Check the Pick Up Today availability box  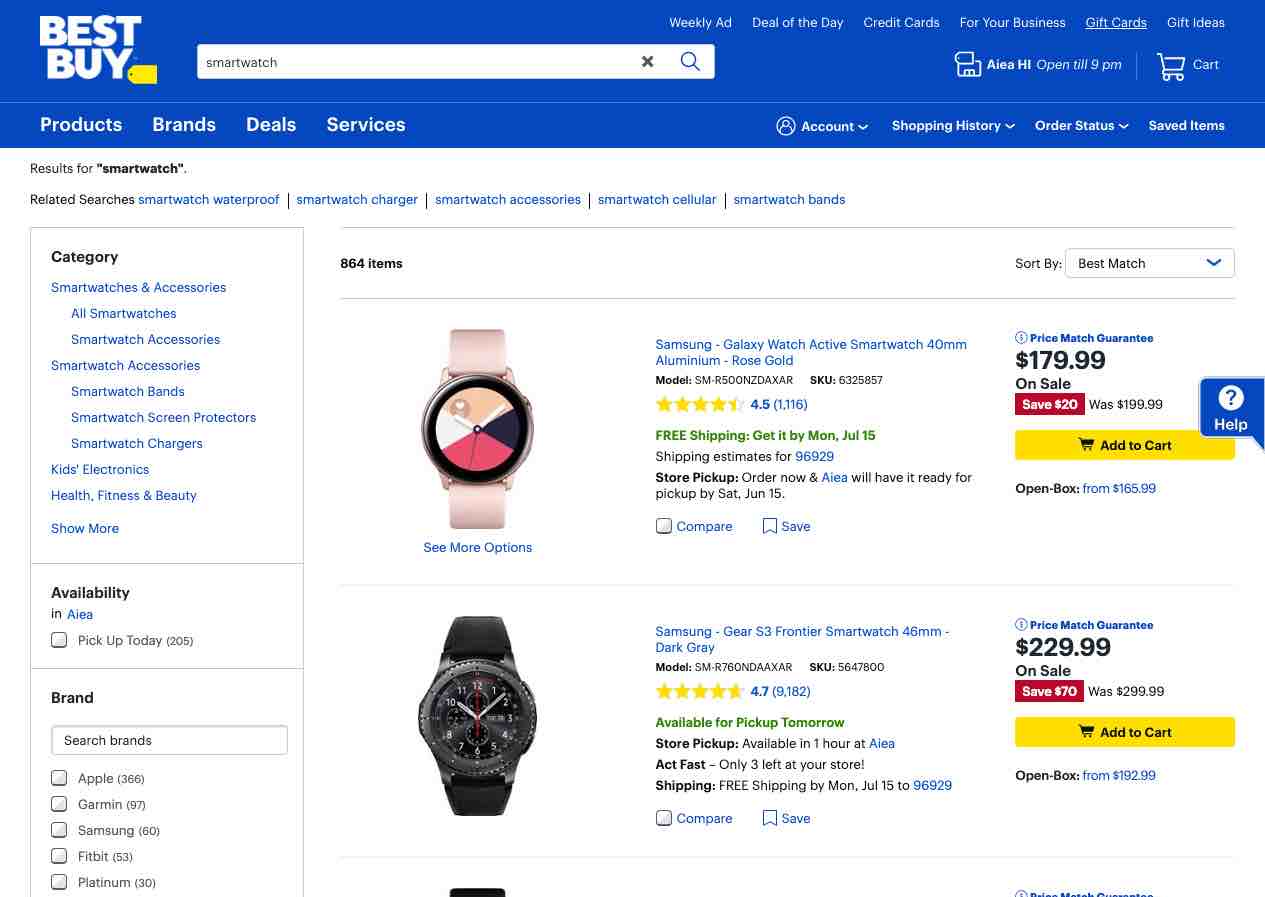coord(59,640)
